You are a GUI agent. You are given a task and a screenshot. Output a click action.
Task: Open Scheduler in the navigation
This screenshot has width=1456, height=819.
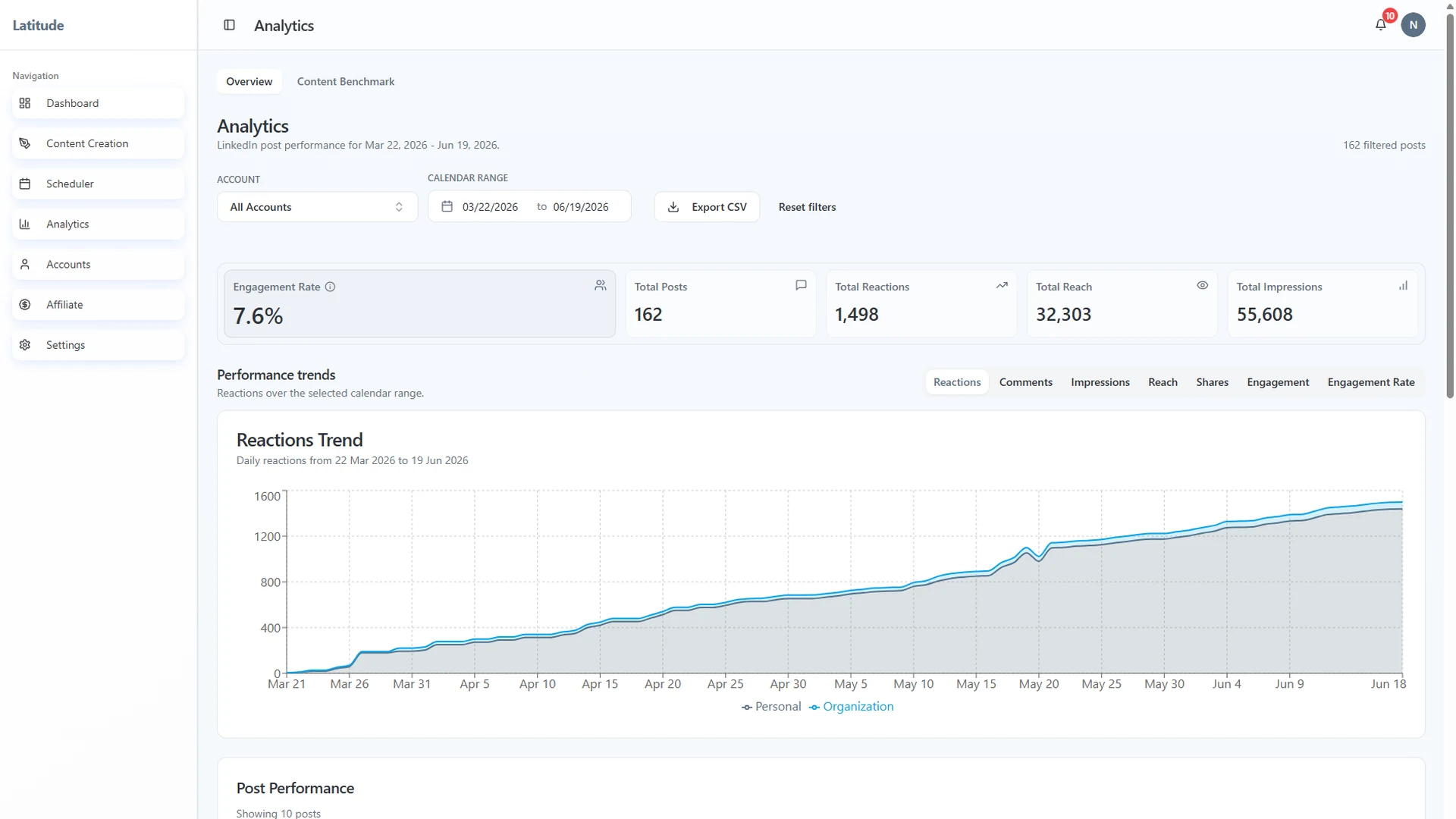coord(98,184)
